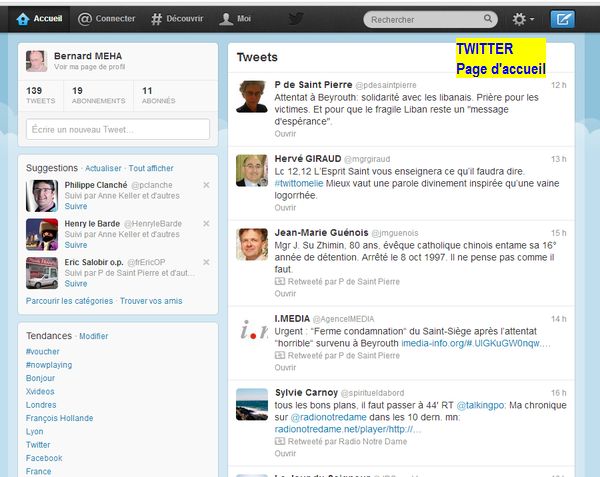The height and width of the screenshot is (477, 600).
Task: View the 139 Tweets count
Action: pos(41,95)
